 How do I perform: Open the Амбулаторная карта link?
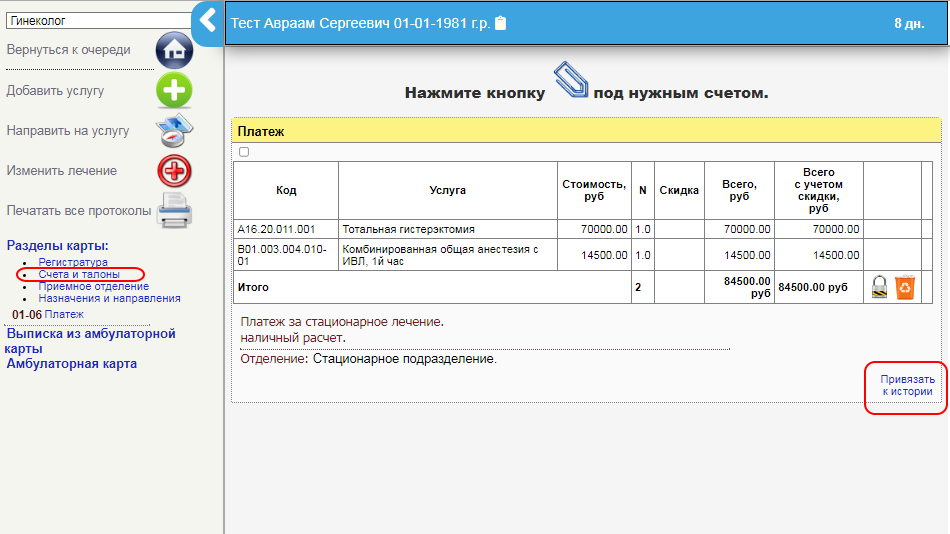72,364
